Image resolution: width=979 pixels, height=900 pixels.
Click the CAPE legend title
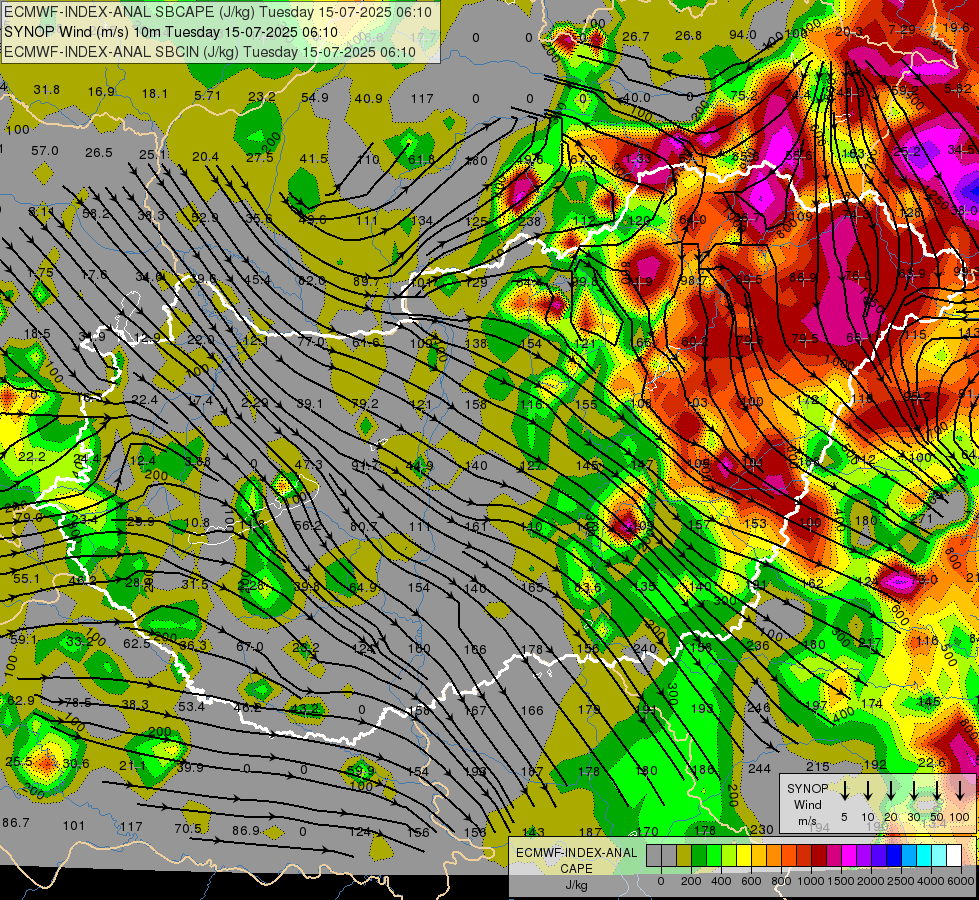tap(576, 869)
